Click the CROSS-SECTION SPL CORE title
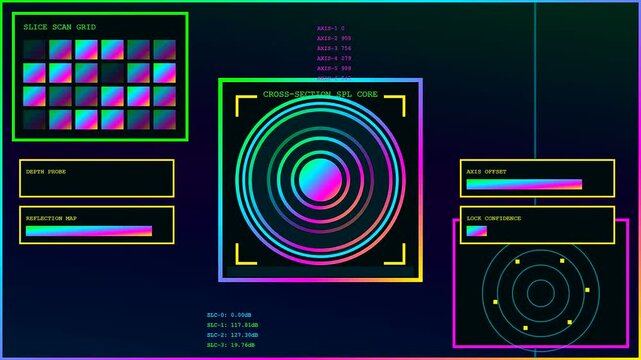This screenshot has height=360, width=641. click(x=320, y=94)
